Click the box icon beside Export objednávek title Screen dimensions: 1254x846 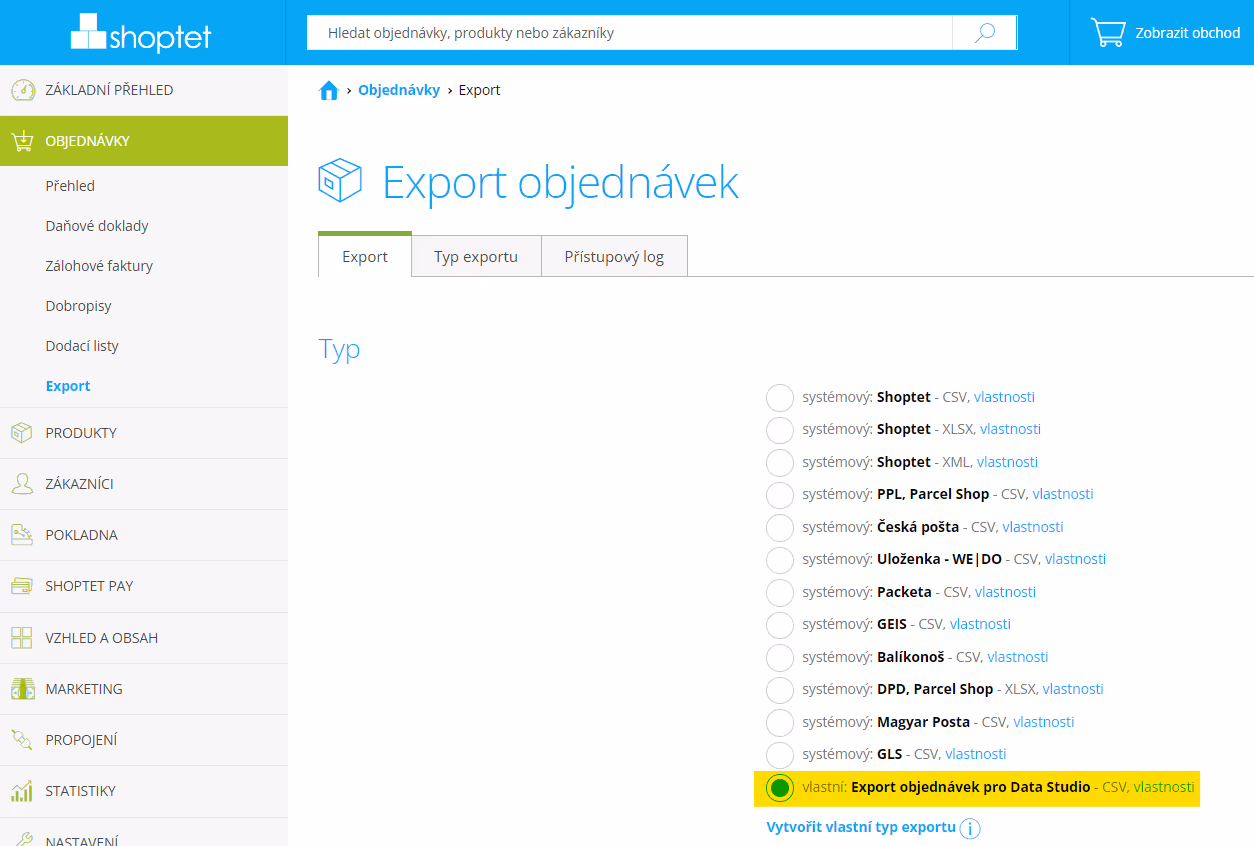click(x=339, y=181)
